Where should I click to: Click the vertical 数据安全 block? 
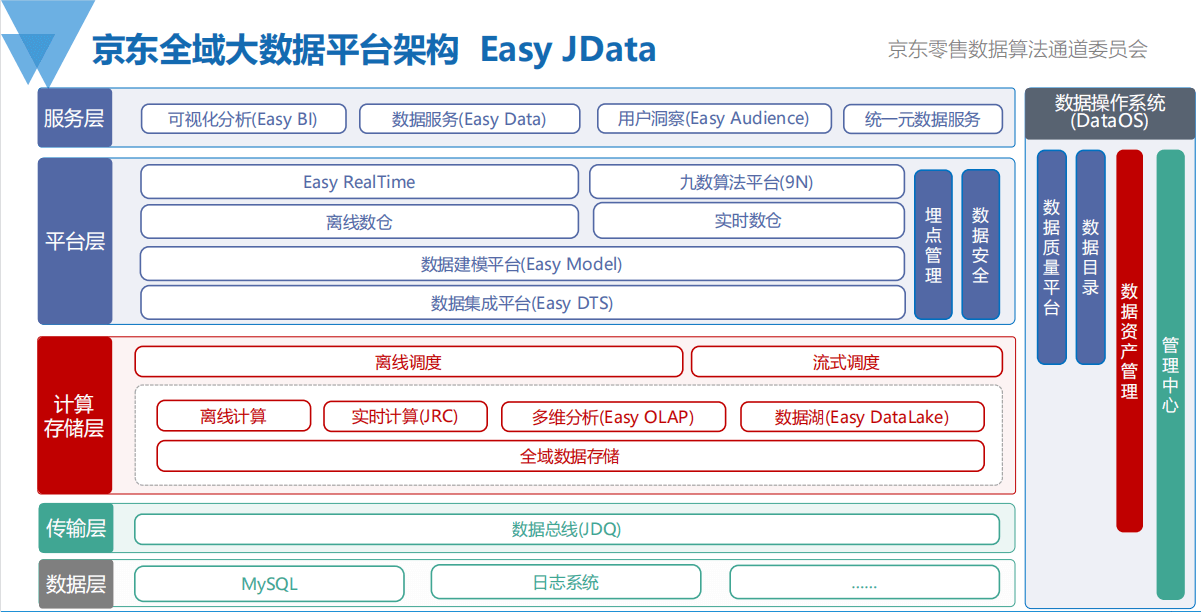pos(980,244)
